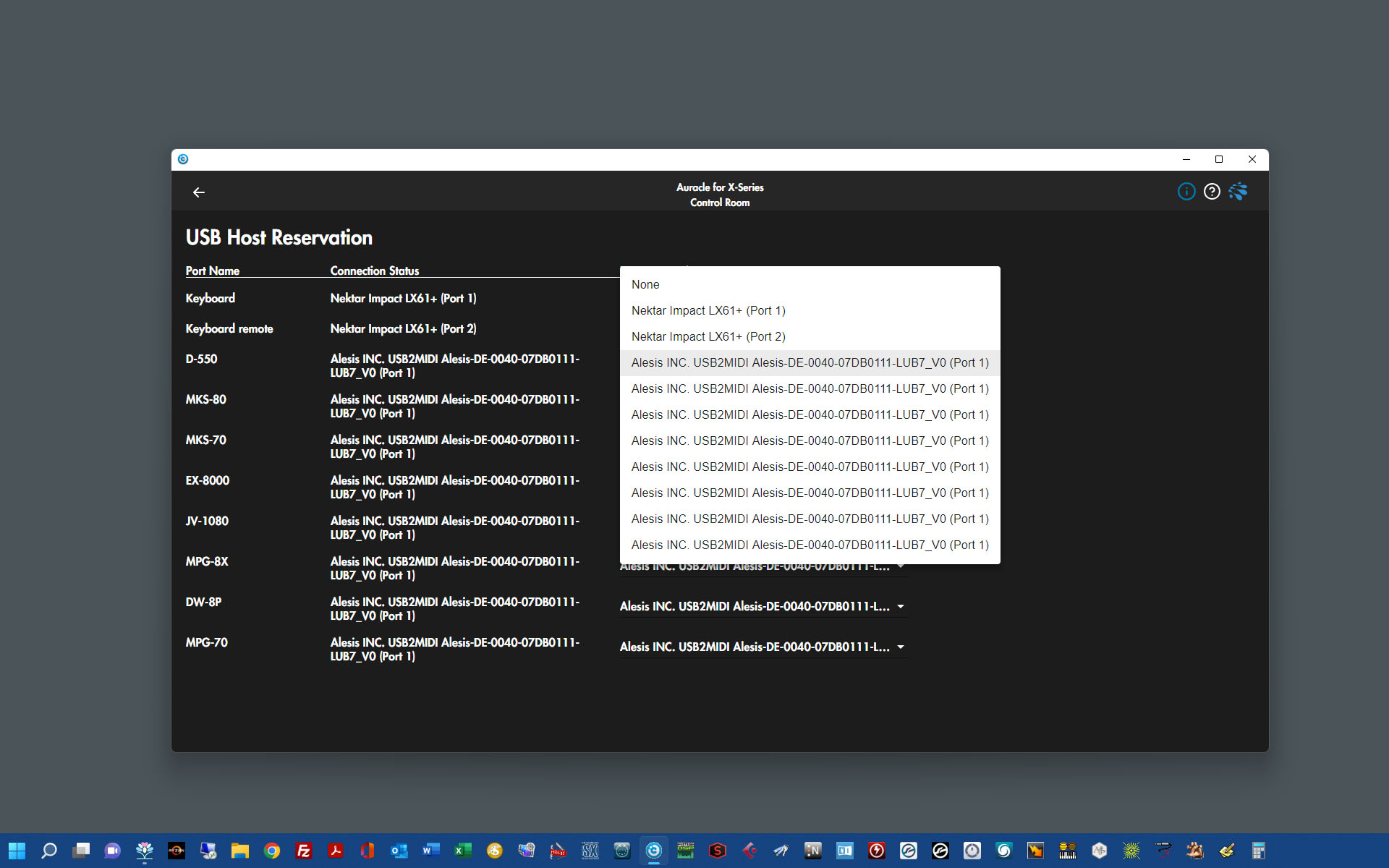Expand the DW-8P reservation dropdown
This screenshot has height=868, width=1389.
point(901,607)
